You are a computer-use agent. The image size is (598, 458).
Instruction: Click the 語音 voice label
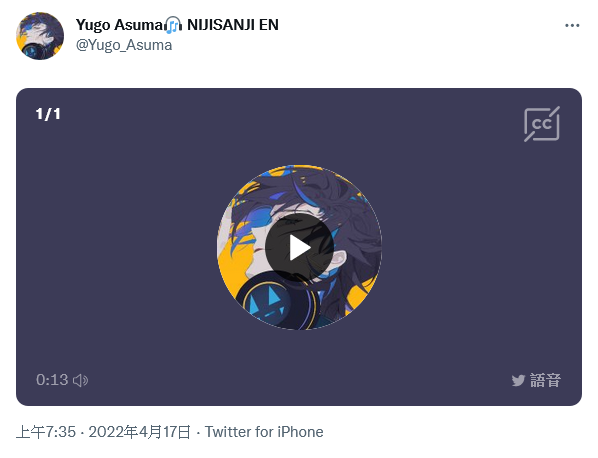[x=545, y=380]
